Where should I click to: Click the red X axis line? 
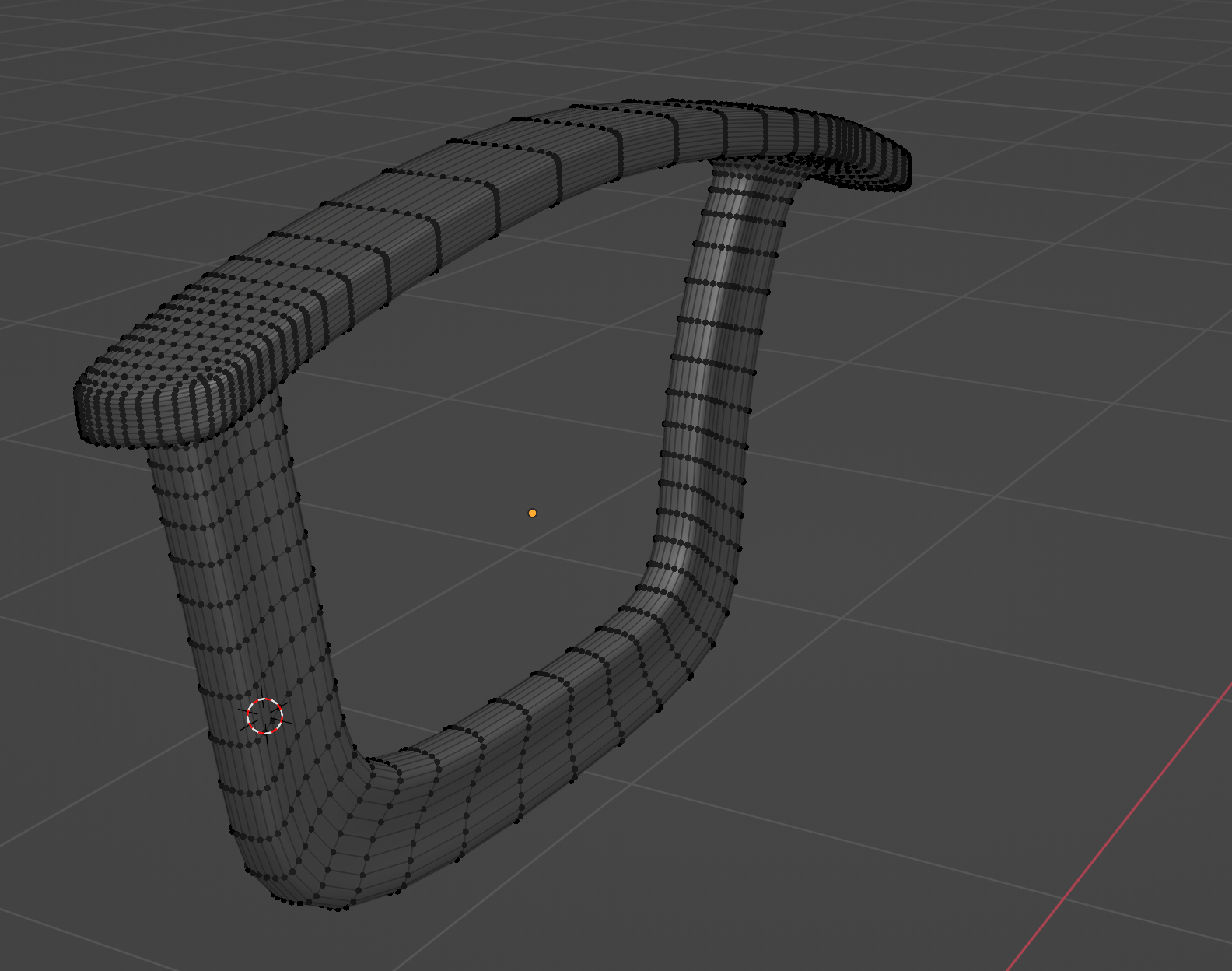(1128, 825)
